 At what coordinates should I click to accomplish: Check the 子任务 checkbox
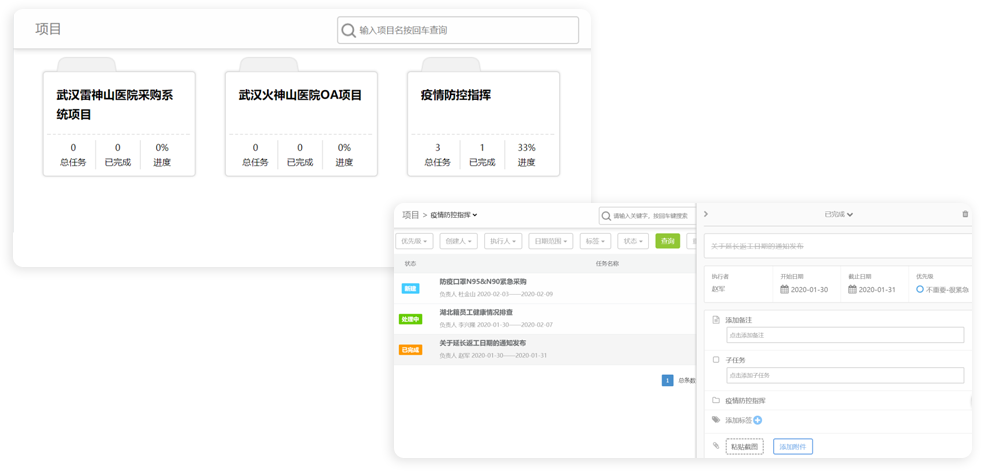pos(716,359)
